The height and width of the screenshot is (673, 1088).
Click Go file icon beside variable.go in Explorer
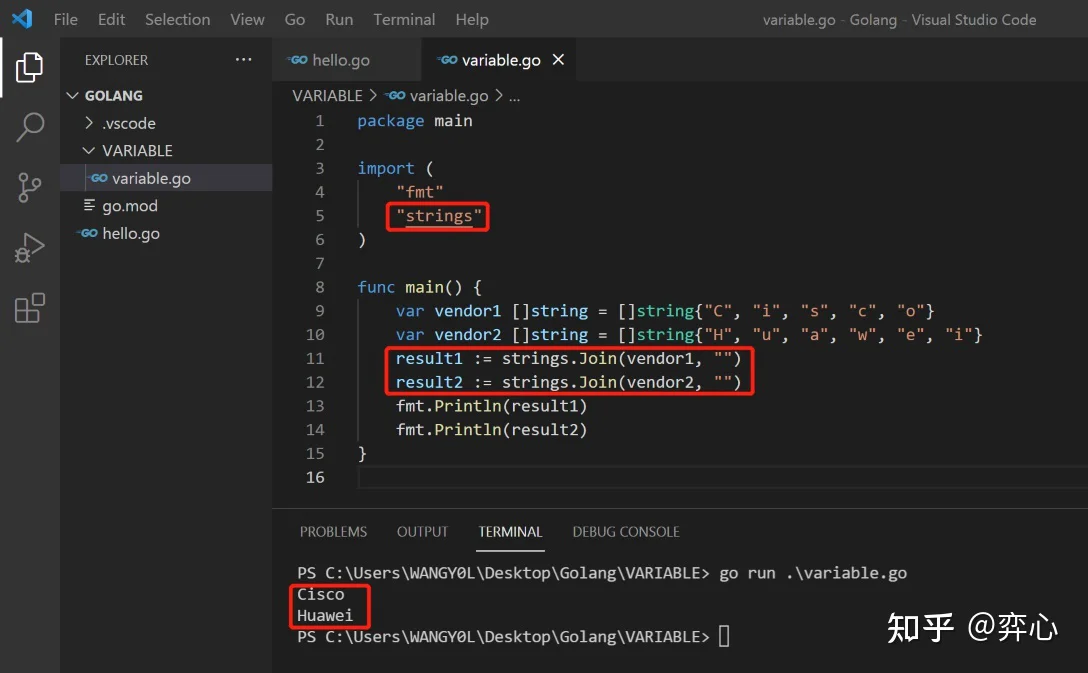[99, 178]
